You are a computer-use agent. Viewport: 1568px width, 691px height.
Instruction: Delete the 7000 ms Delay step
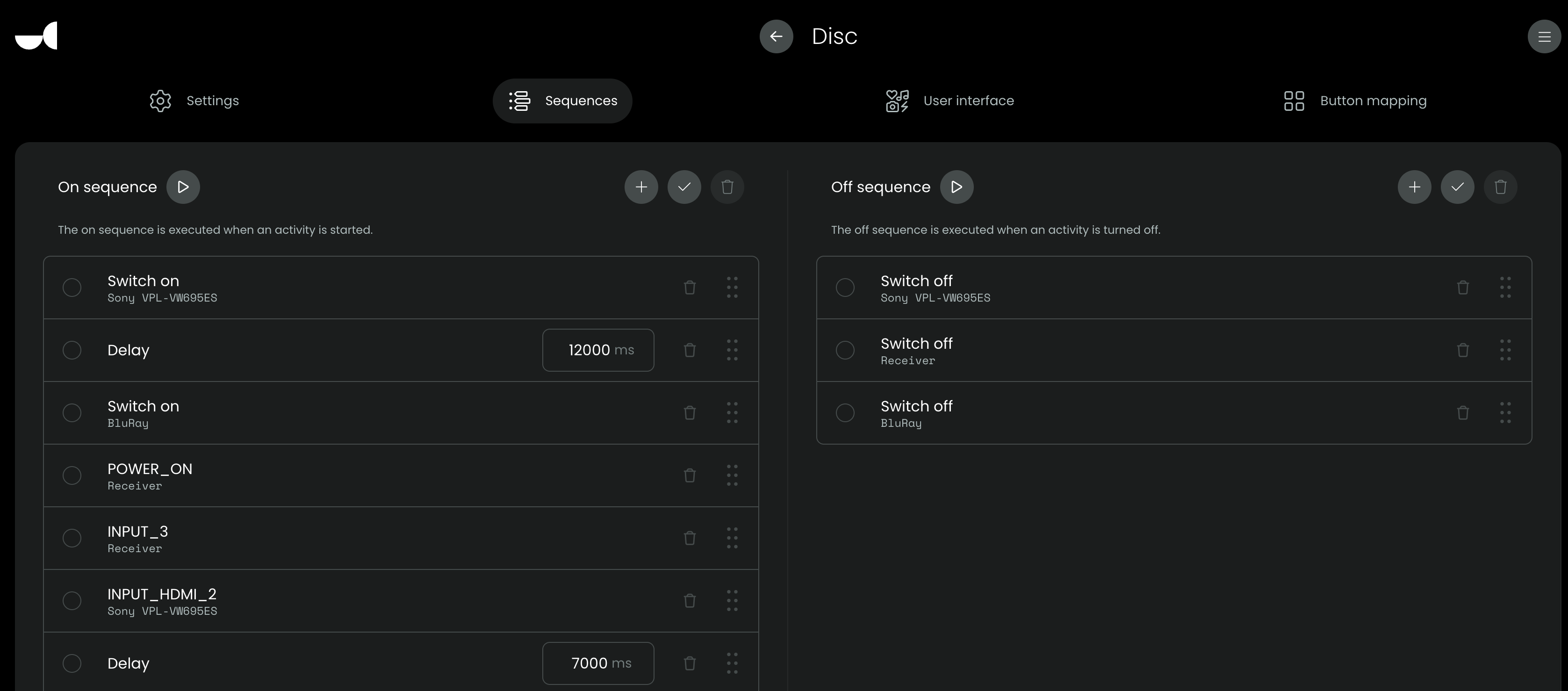(x=690, y=663)
